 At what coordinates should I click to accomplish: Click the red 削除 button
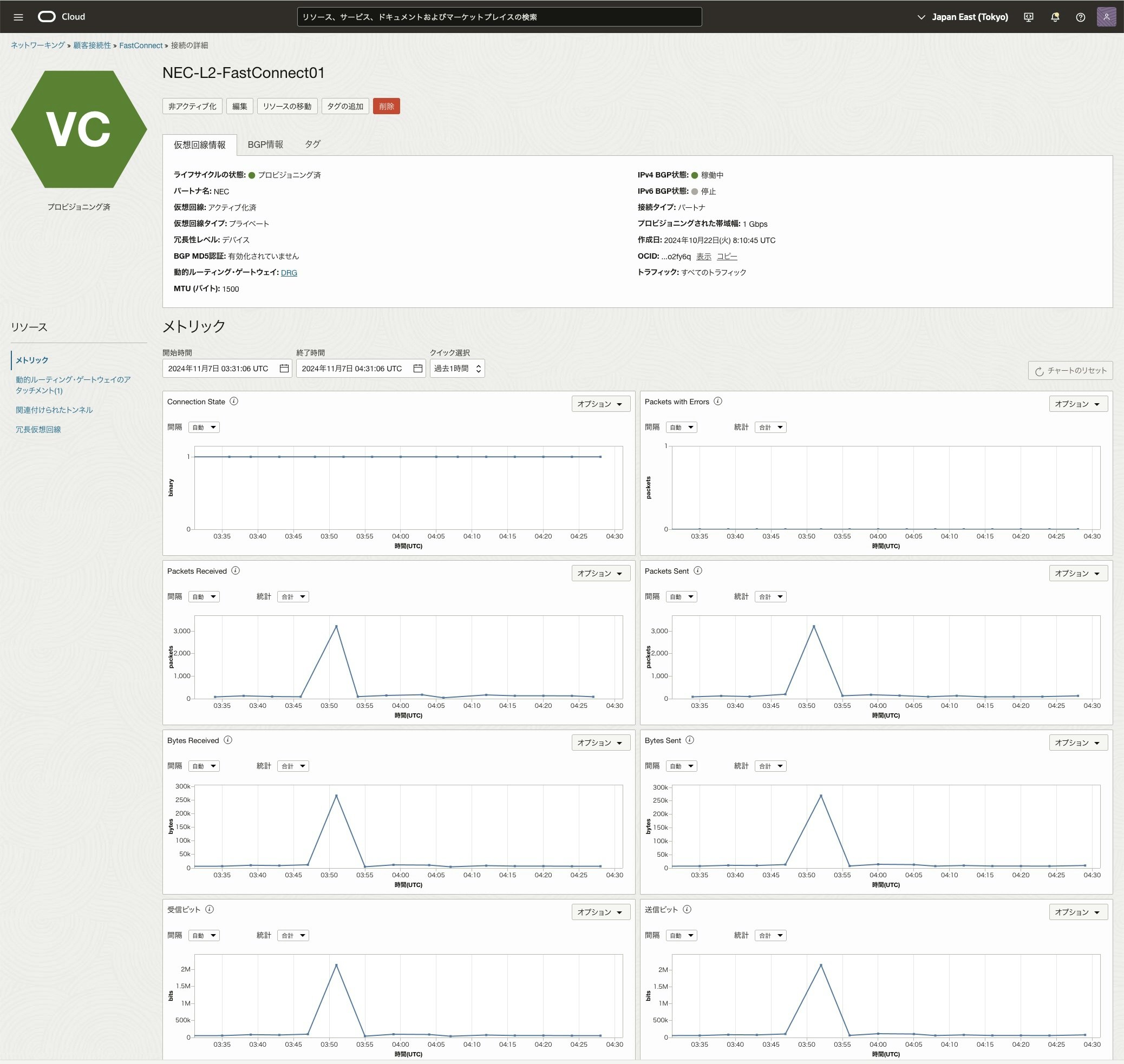pyautogui.click(x=386, y=106)
